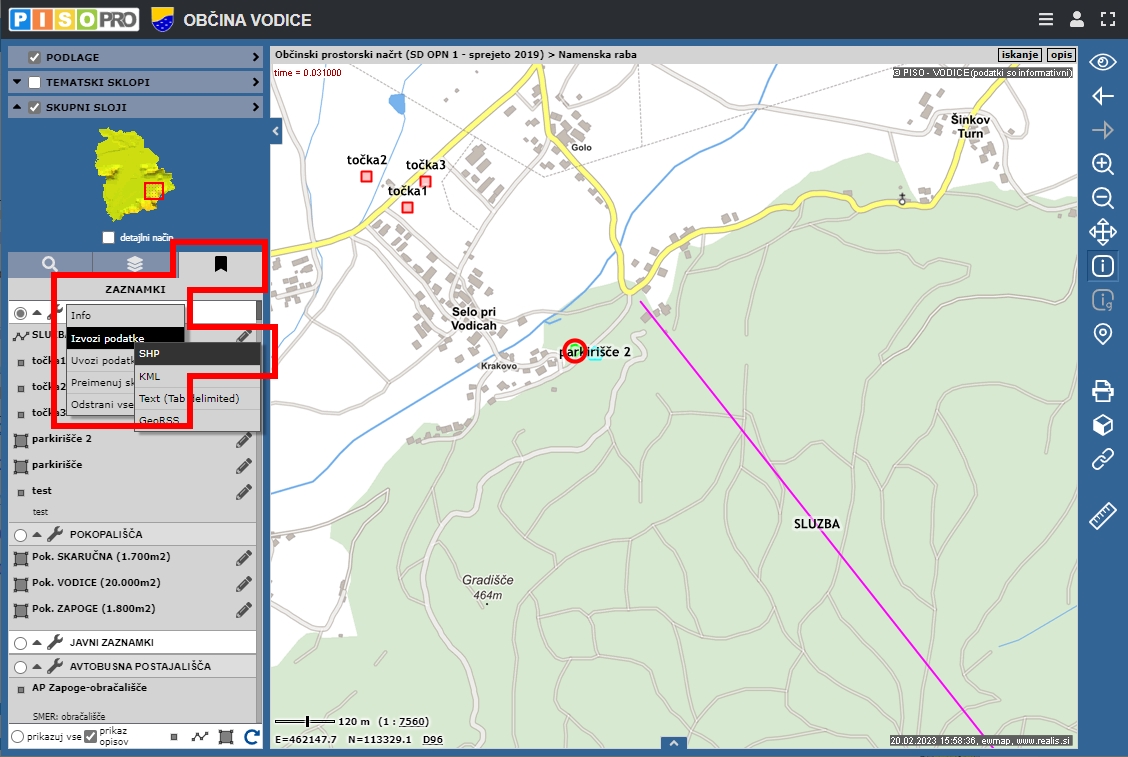The image size is (1128, 757).
Task: Choose KML export format
Action: coord(149,376)
